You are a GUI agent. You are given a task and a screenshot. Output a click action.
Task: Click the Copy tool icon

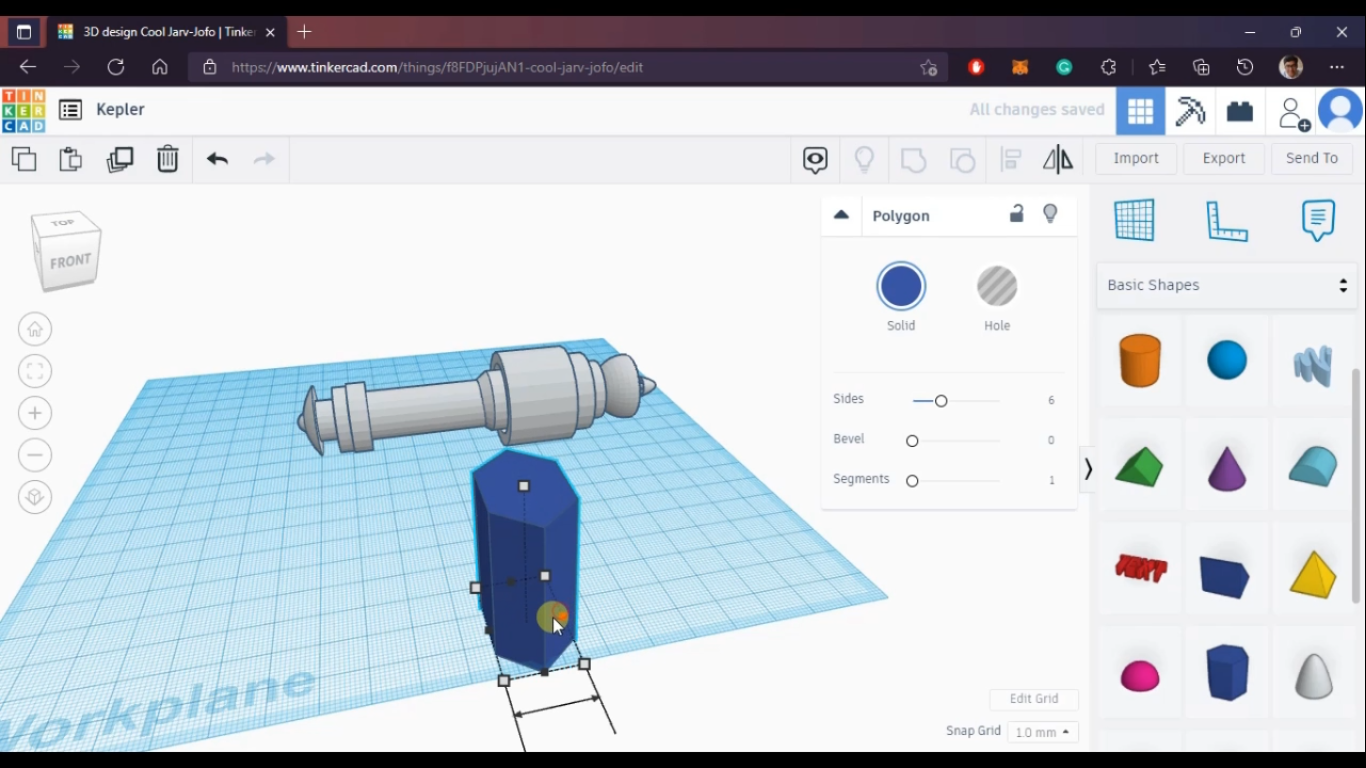tap(24, 159)
